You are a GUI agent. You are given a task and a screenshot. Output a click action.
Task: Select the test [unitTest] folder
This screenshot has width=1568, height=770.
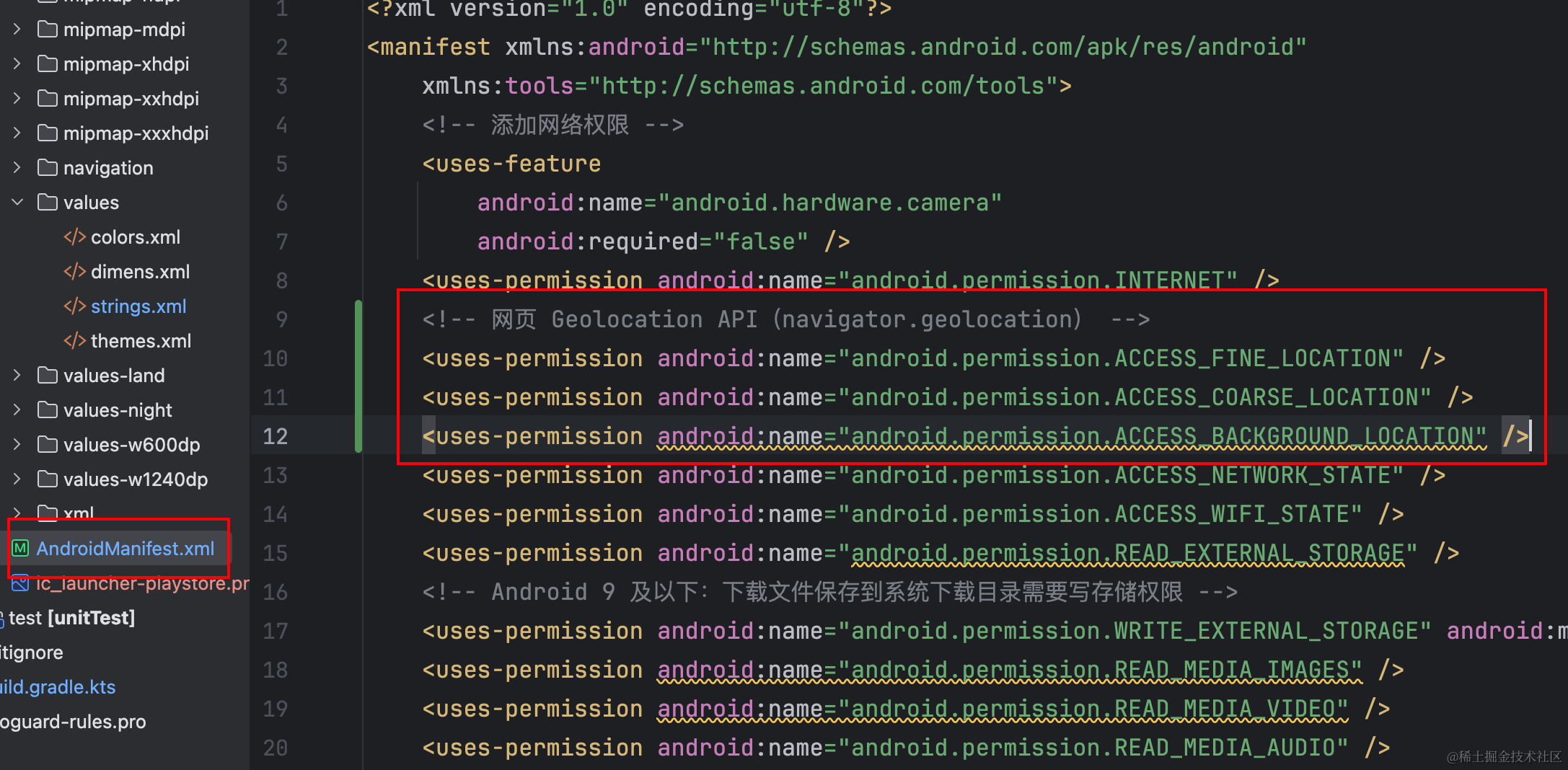(x=71, y=618)
